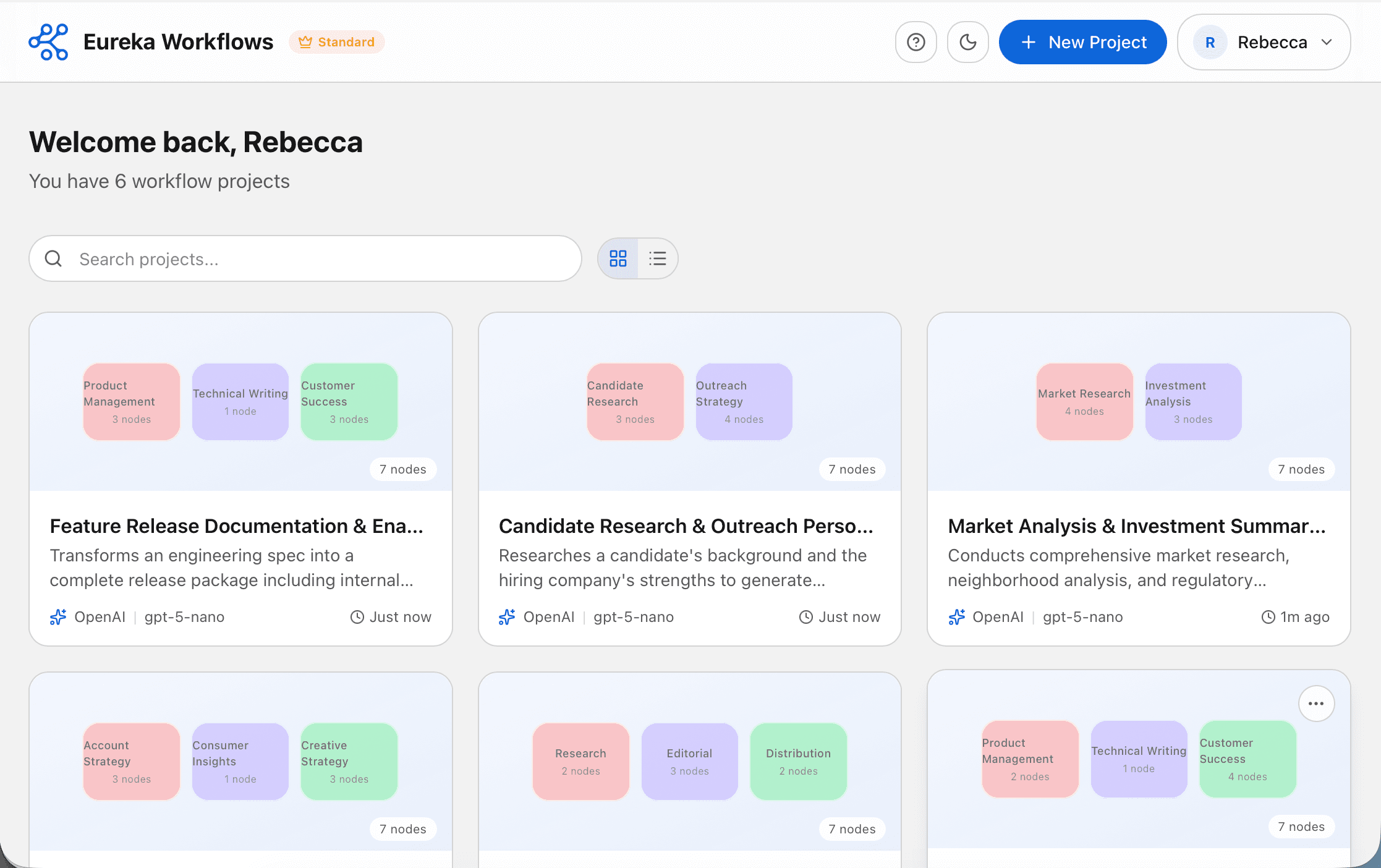Click the R avatar circle
Screen dimensions: 1381x868
[1210, 42]
